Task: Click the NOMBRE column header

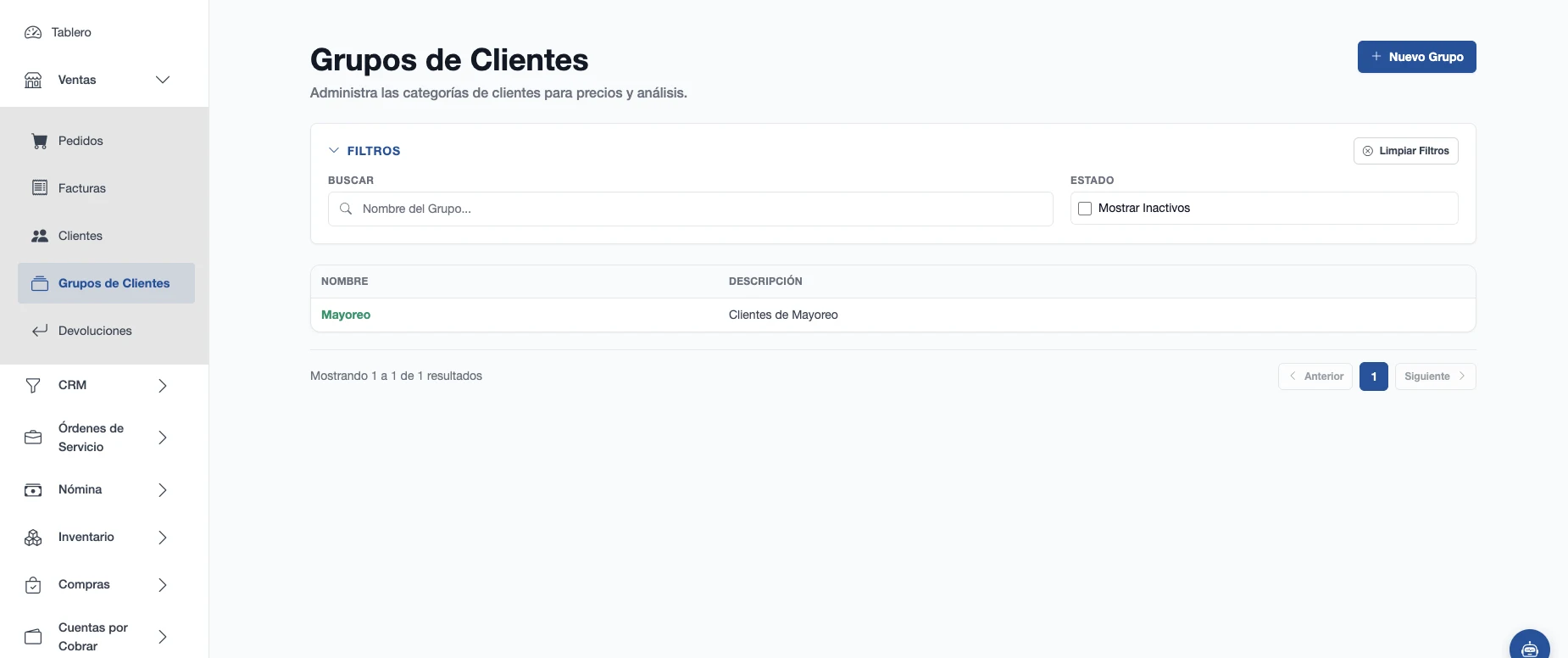Action: (345, 282)
